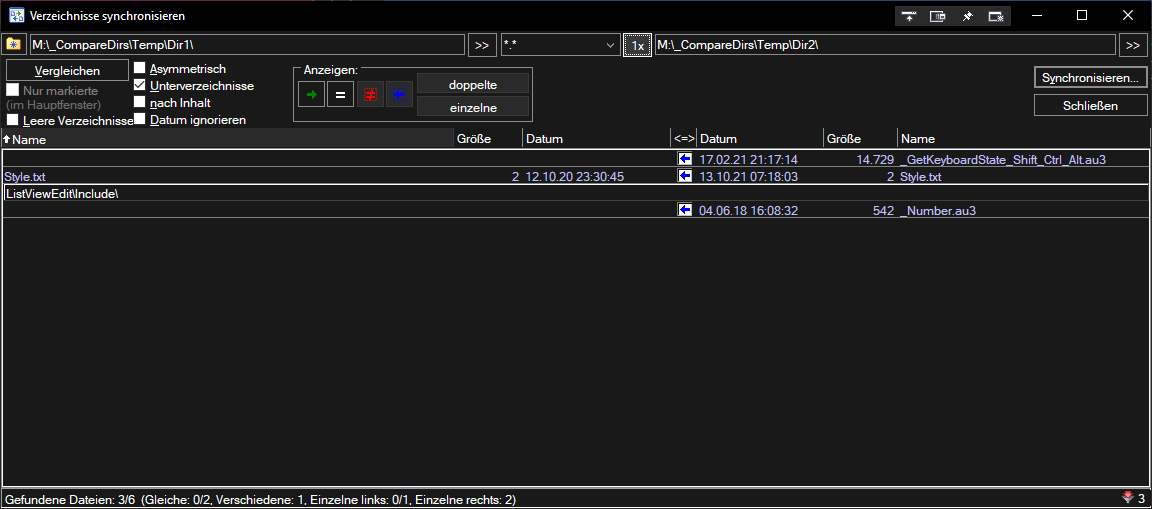Click the green arrow copy-direction filter

(x=311, y=95)
